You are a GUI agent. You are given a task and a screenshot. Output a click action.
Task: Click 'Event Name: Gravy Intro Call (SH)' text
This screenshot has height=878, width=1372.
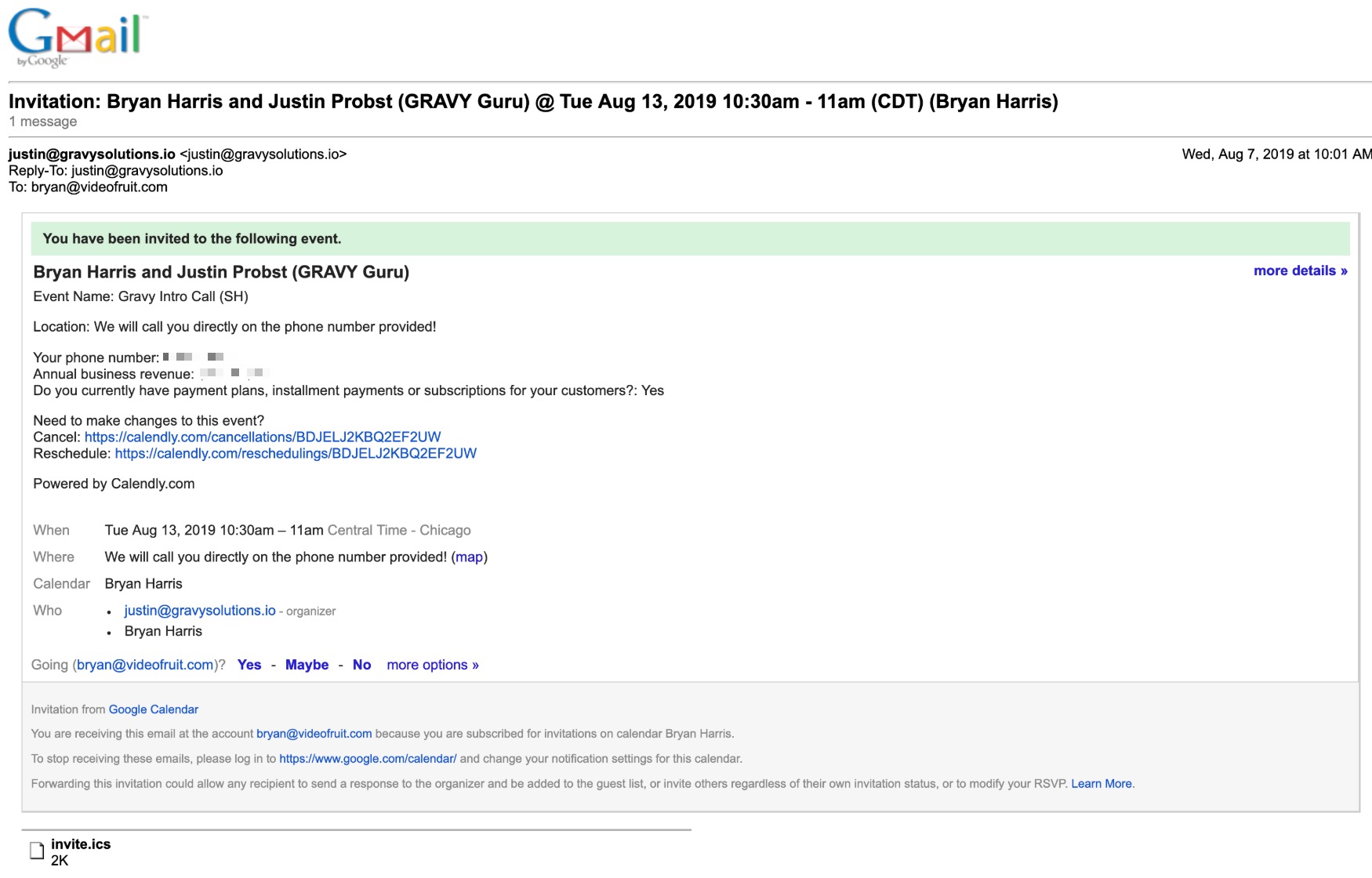pos(140,296)
